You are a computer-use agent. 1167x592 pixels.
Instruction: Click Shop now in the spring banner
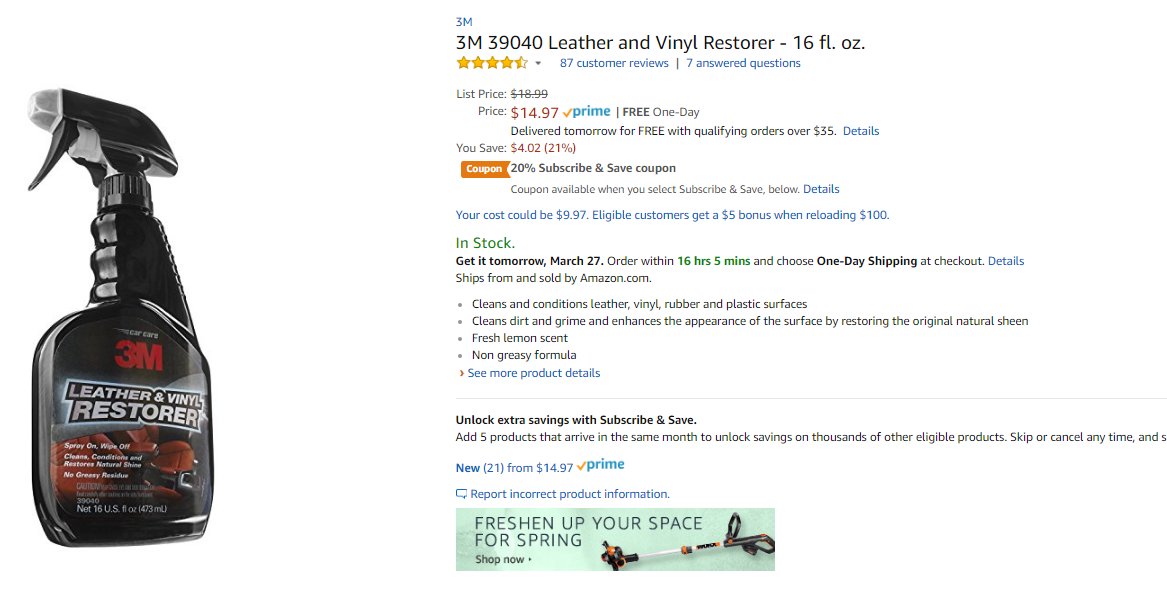(x=503, y=559)
